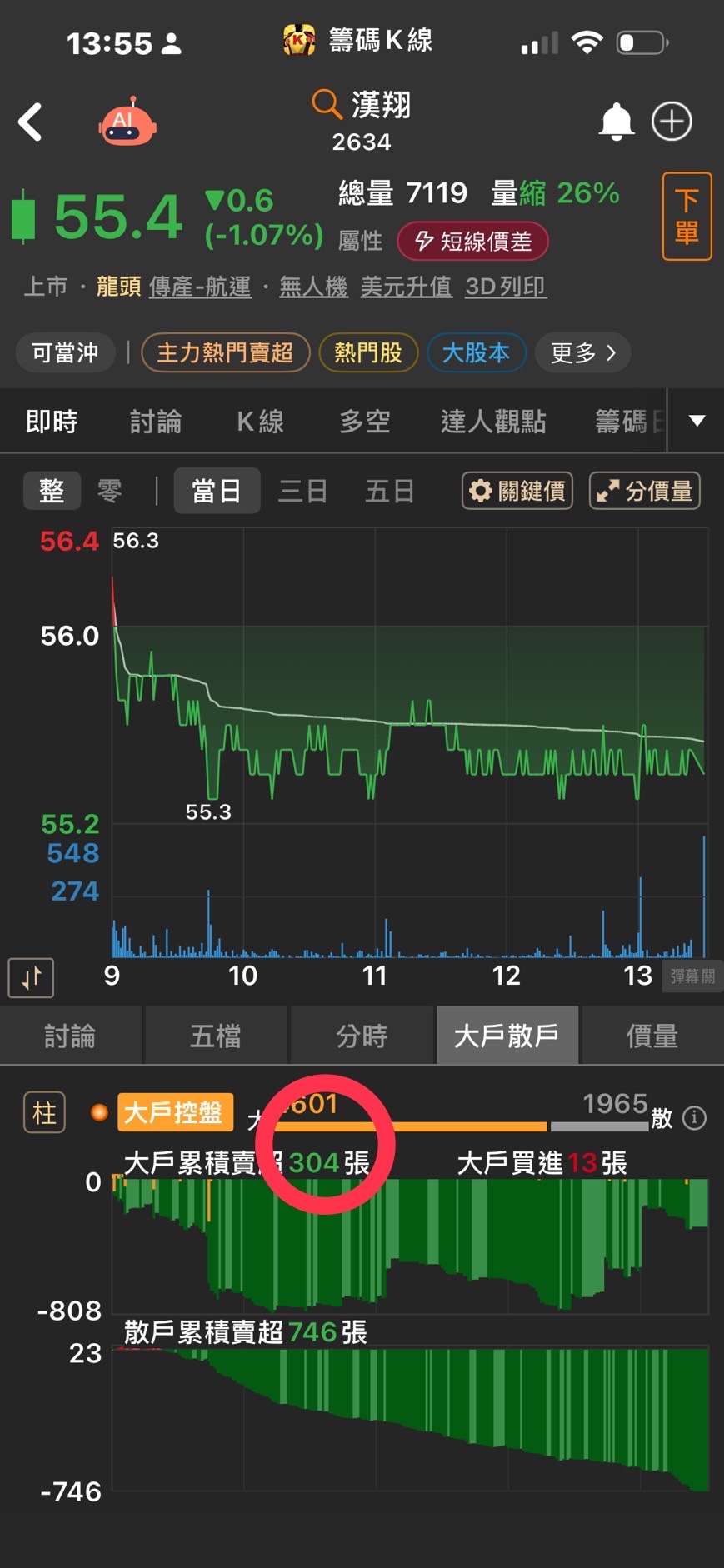This screenshot has width=724, height=1568.
Task: Tap the 主力熱門賣超 tag
Action: tap(225, 352)
